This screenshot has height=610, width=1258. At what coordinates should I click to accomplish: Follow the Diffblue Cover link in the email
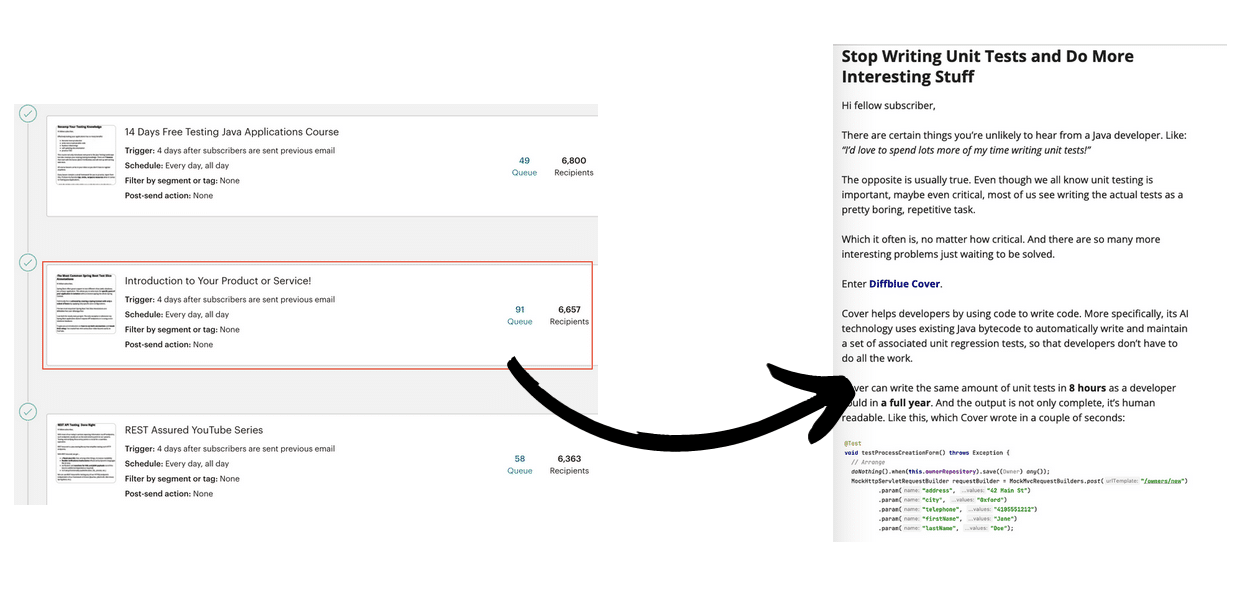point(904,284)
